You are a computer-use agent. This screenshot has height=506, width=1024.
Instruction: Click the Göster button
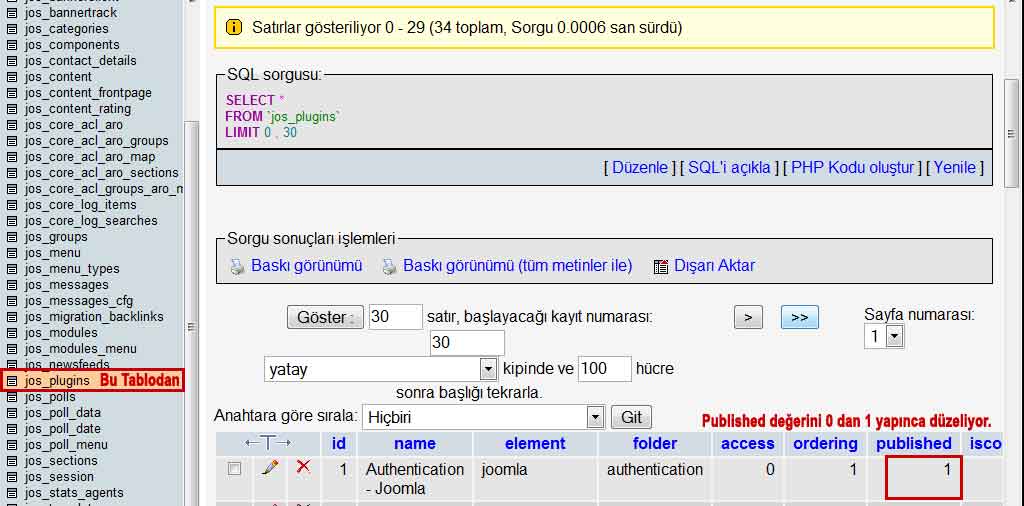pyautogui.click(x=325, y=317)
